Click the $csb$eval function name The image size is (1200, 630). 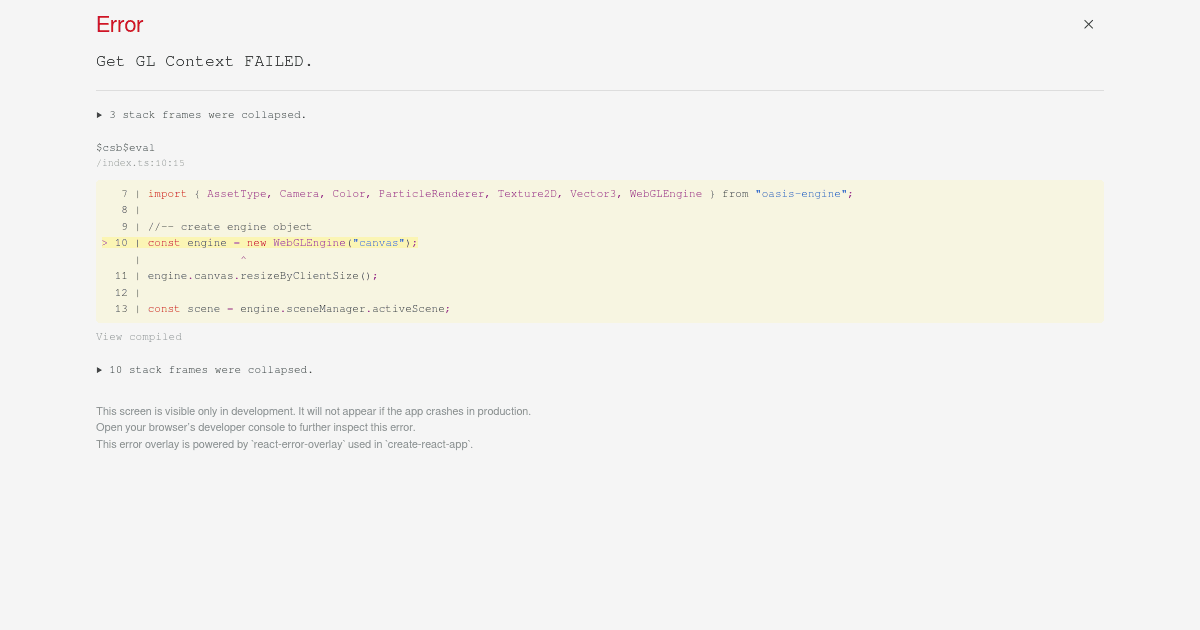coord(125,148)
